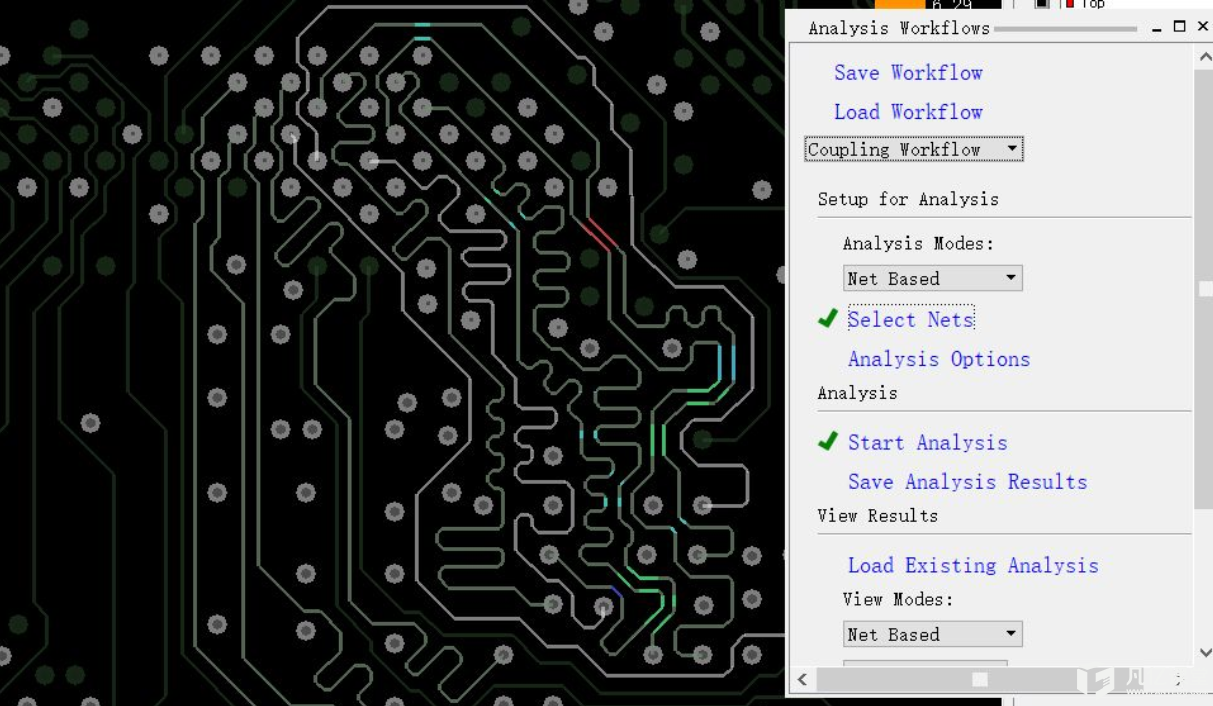Minimize the Analysis Workflows panel
The width and height of the screenshot is (1213, 706).
click(1157, 28)
